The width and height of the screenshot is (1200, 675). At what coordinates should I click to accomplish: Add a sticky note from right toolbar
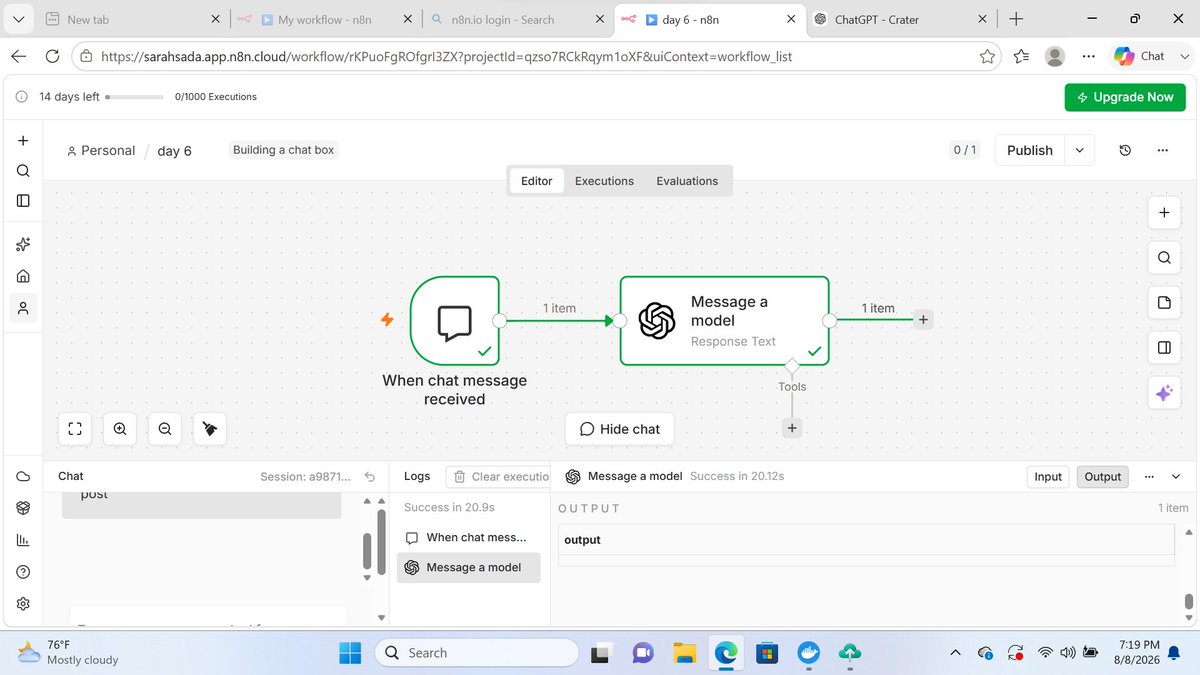pyautogui.click(x=1164, y=303)
